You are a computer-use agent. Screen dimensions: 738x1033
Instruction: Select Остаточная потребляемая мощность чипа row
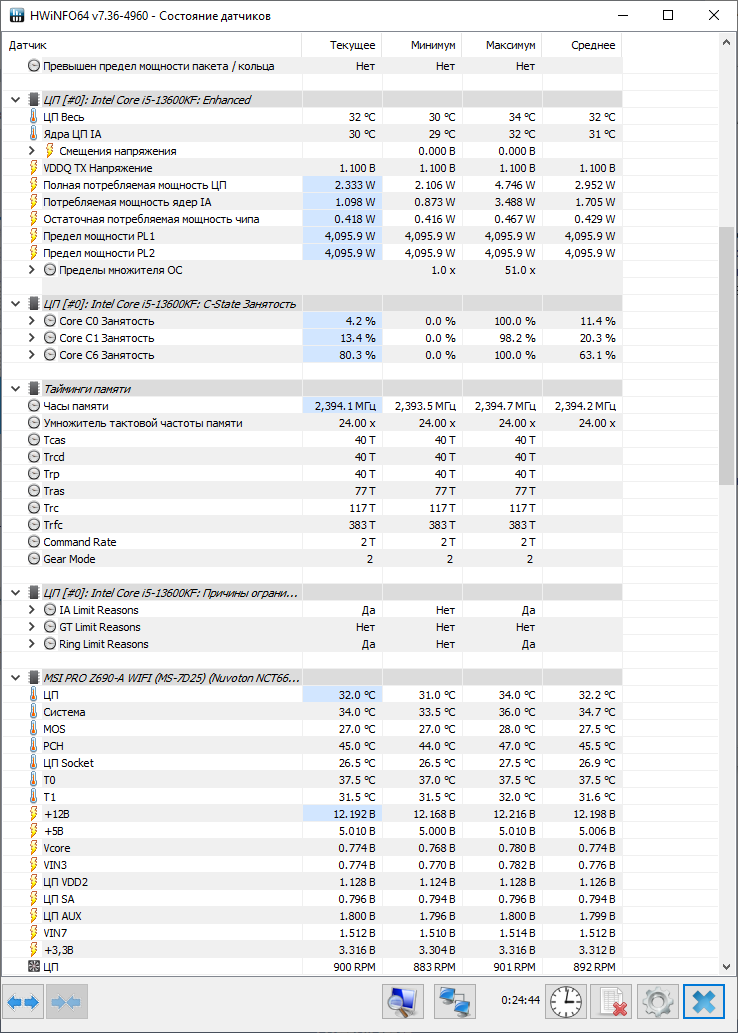(312, 219)
